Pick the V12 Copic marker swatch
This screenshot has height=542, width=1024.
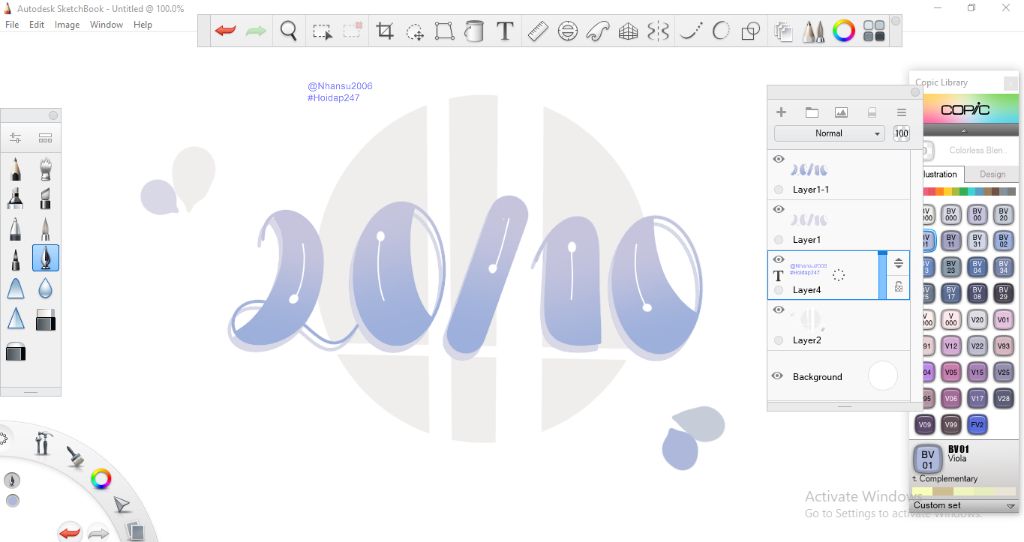coord(951,346)
